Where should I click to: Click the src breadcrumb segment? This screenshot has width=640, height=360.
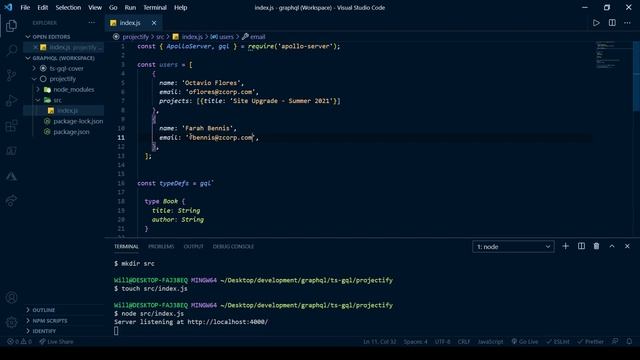tap(160, 37)
